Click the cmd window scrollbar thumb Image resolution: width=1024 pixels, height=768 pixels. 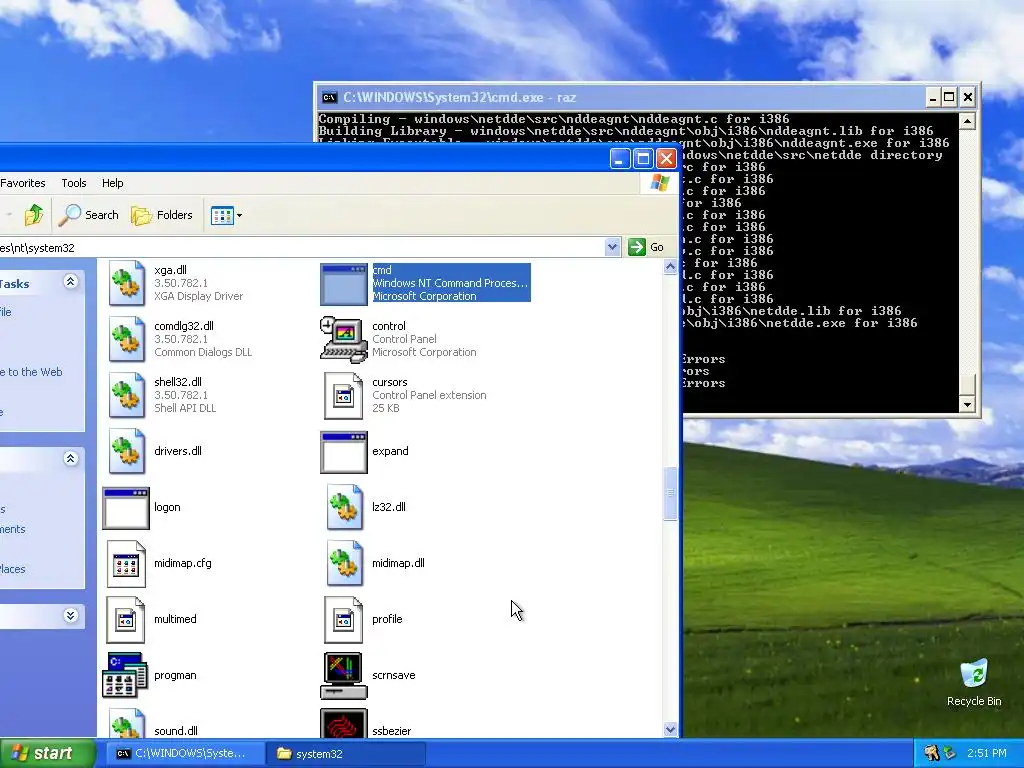point(967,385)
